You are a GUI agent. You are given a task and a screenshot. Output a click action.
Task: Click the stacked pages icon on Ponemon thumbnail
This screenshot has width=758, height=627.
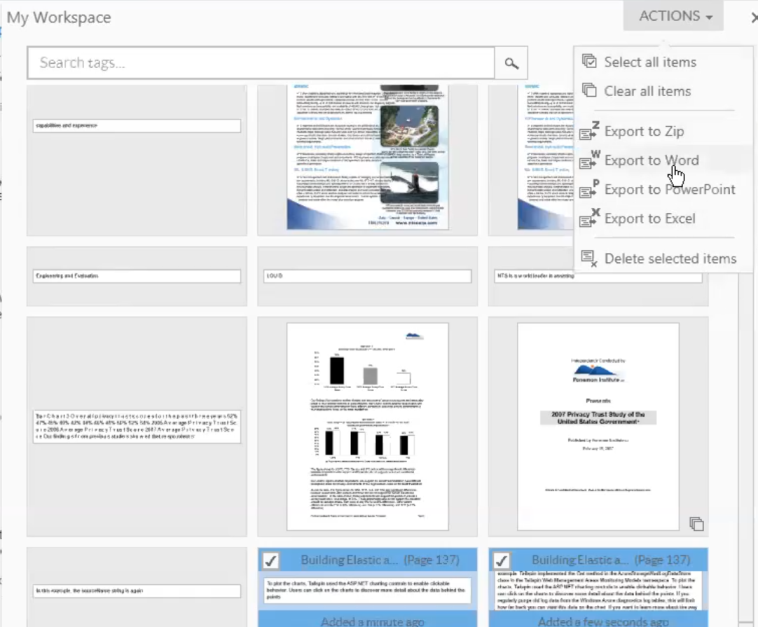tap(697, 524)
